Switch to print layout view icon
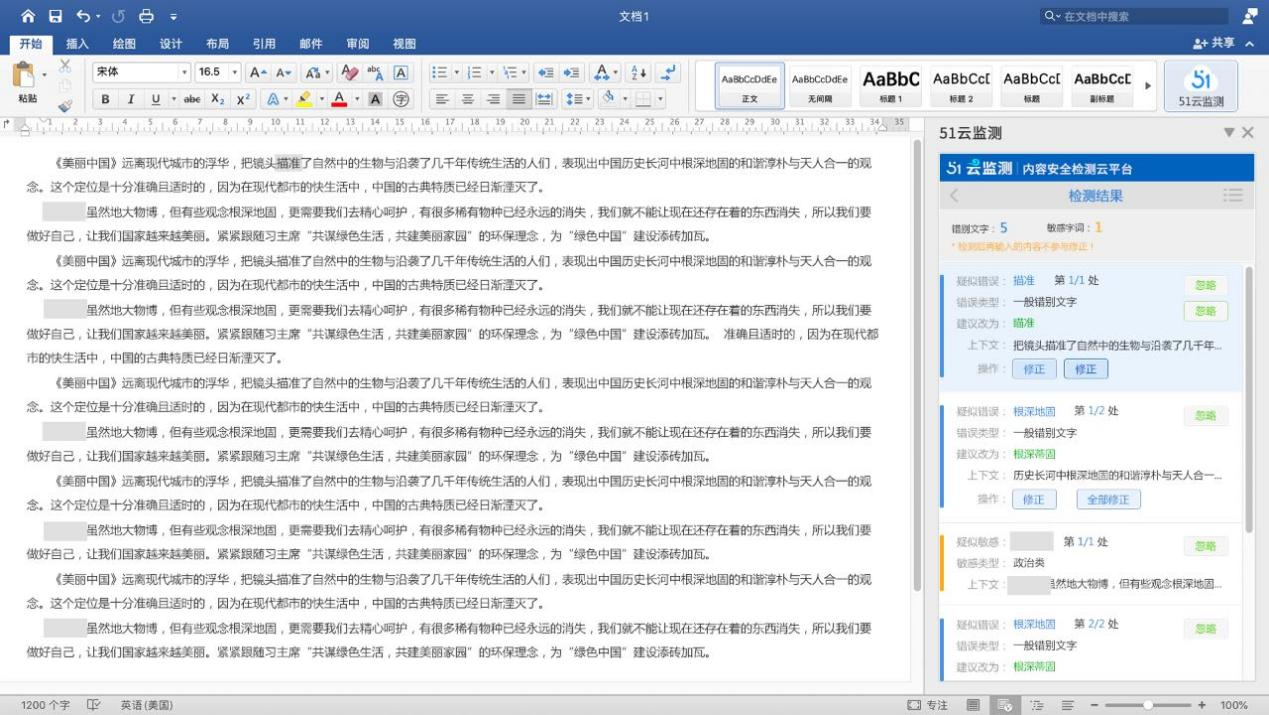This screenshot has height=715, width=1269. [x=973, y=705]
